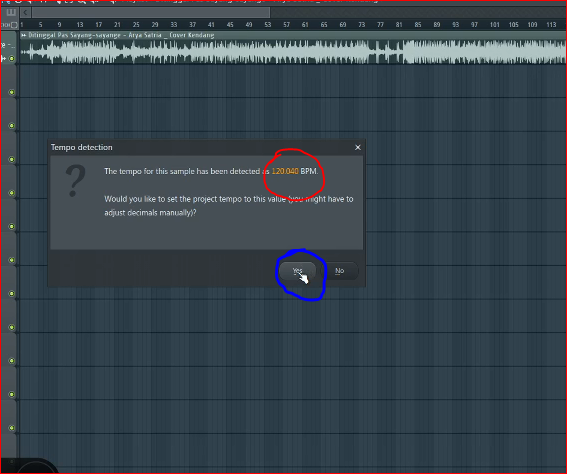Jump to bar 21 on the timeline ruler

tap(117, 25)
